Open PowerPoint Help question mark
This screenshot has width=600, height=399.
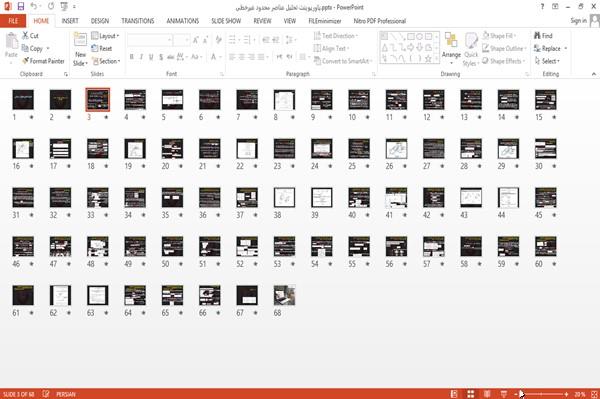pyautogui.click(x=542, y=7)
